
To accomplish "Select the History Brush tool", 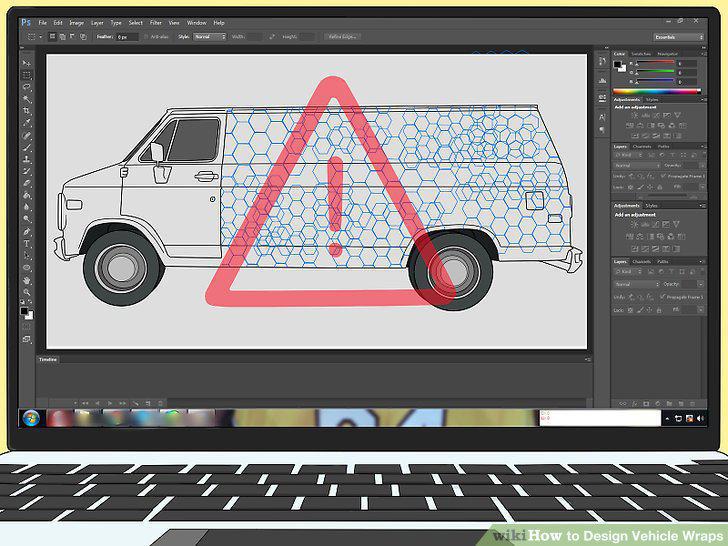I will click(26, 171).
